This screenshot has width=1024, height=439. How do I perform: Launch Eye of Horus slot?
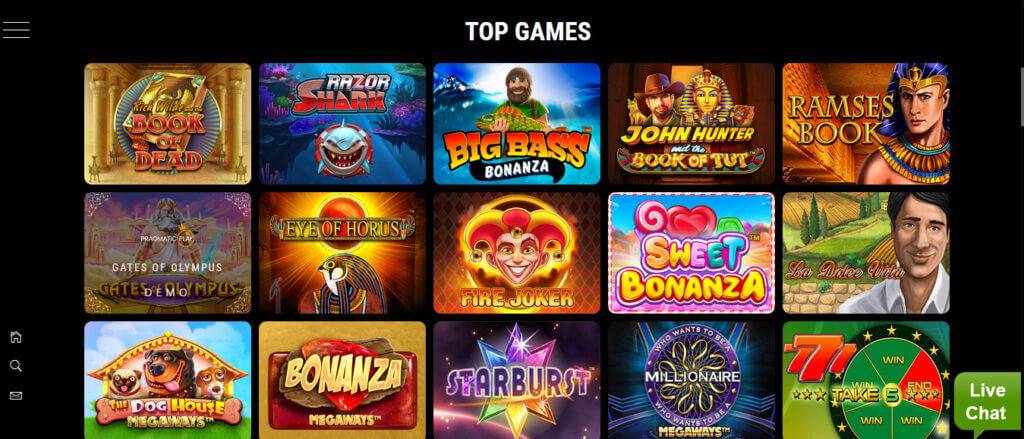342,253
